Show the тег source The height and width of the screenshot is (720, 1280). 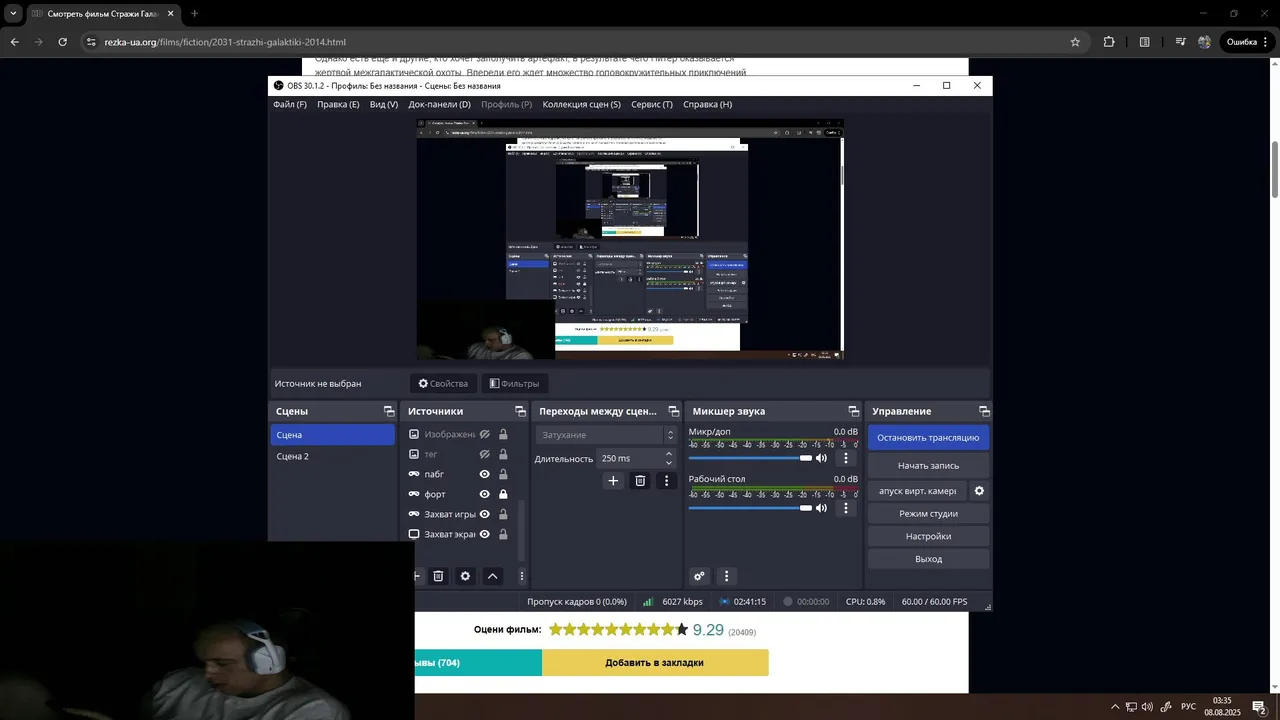point(484,454)
